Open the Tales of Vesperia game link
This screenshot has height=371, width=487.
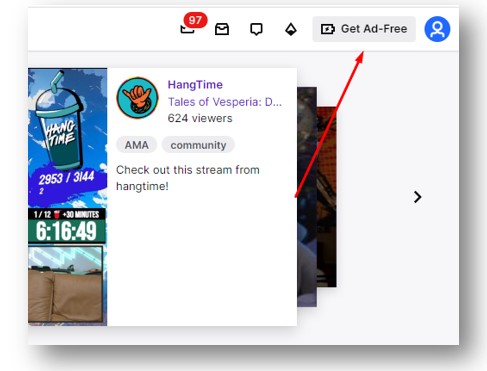225,102
